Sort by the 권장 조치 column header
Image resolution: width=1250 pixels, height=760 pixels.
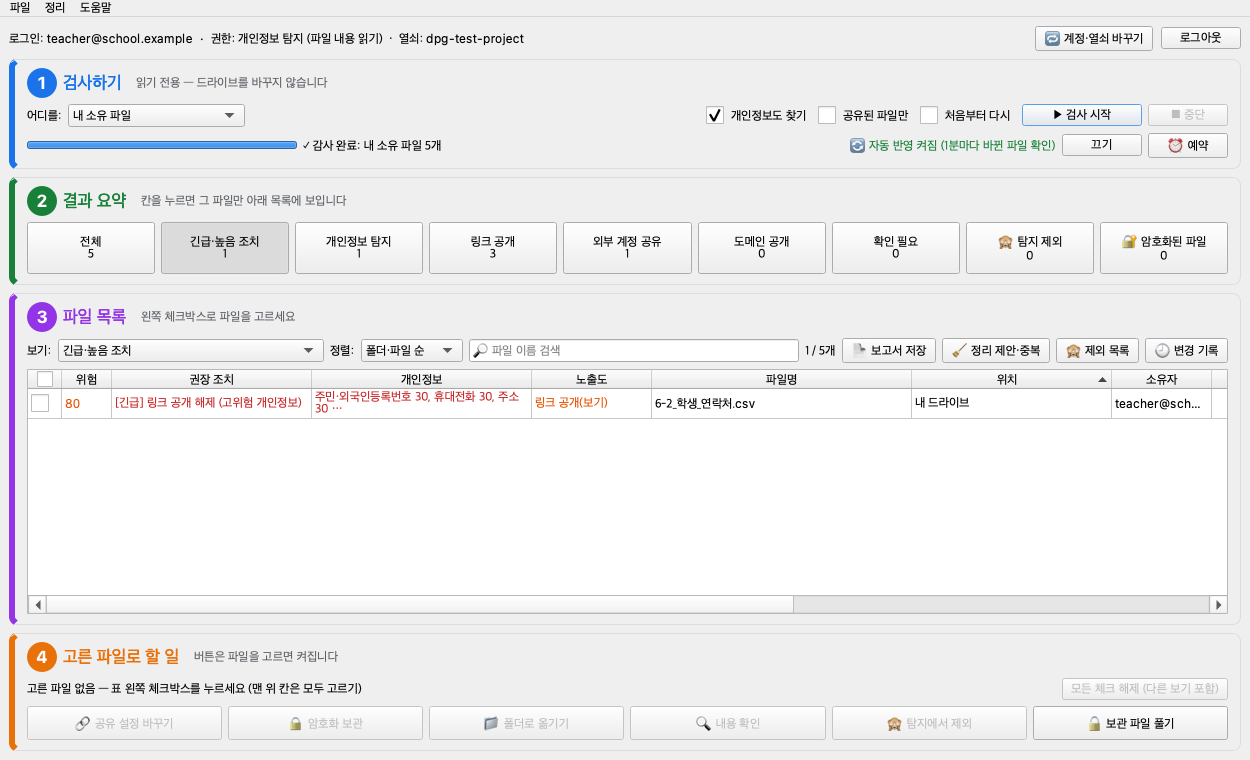coord(212,379)
